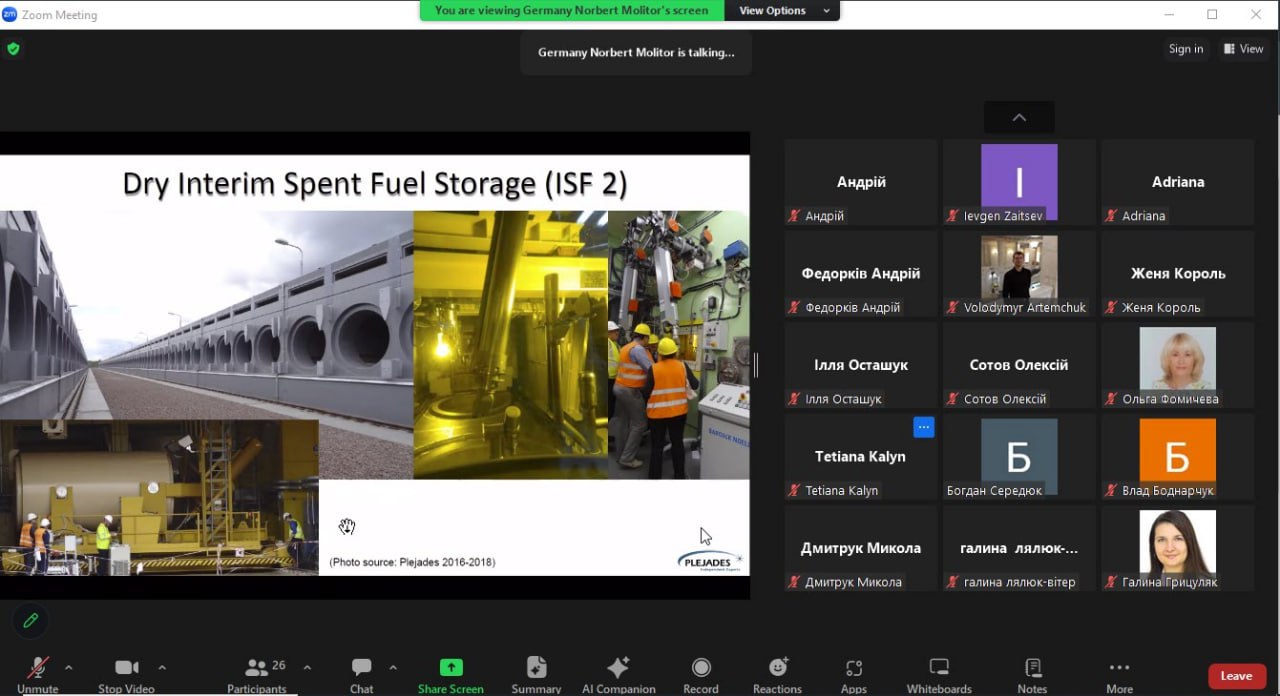The image size is (1280, 696).
Task: Open the View Options dropdown
Action: coord(784,11)
